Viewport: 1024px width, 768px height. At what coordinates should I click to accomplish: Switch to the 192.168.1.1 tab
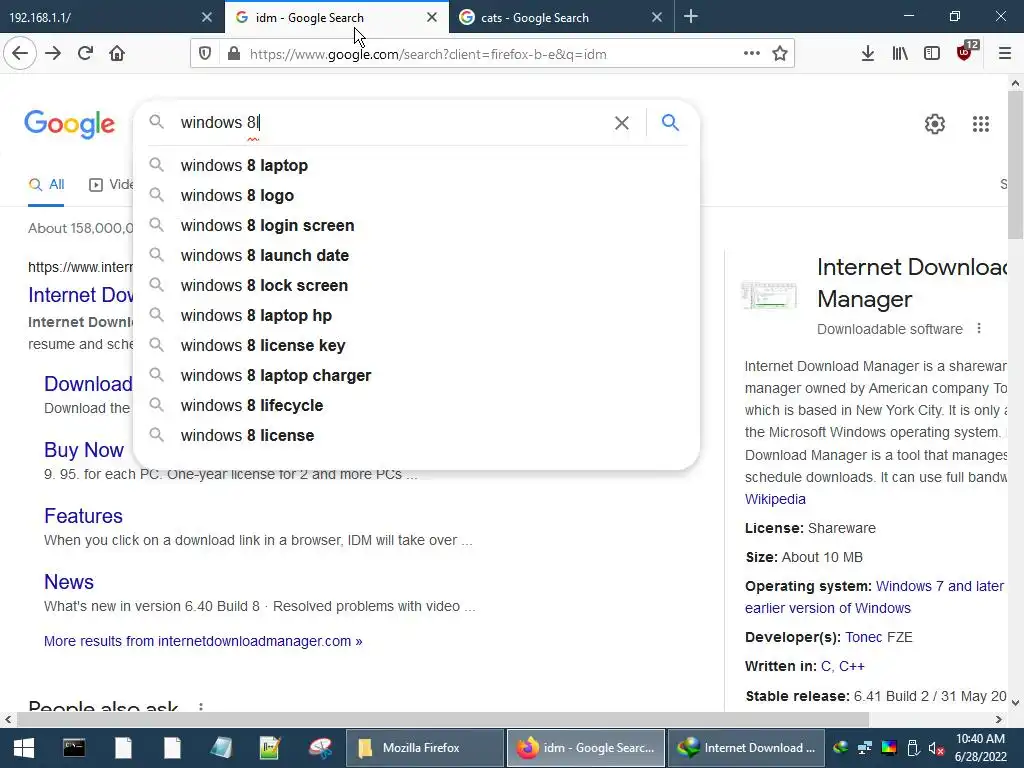click(111, 17)
